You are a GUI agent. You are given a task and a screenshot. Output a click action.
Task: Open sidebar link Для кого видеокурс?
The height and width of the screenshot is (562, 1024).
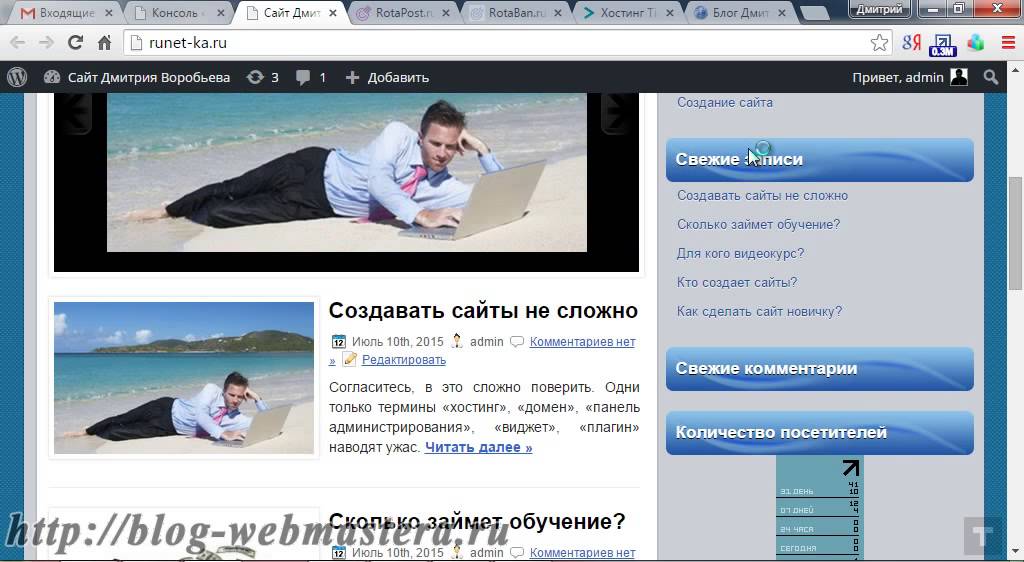(740, 253)
